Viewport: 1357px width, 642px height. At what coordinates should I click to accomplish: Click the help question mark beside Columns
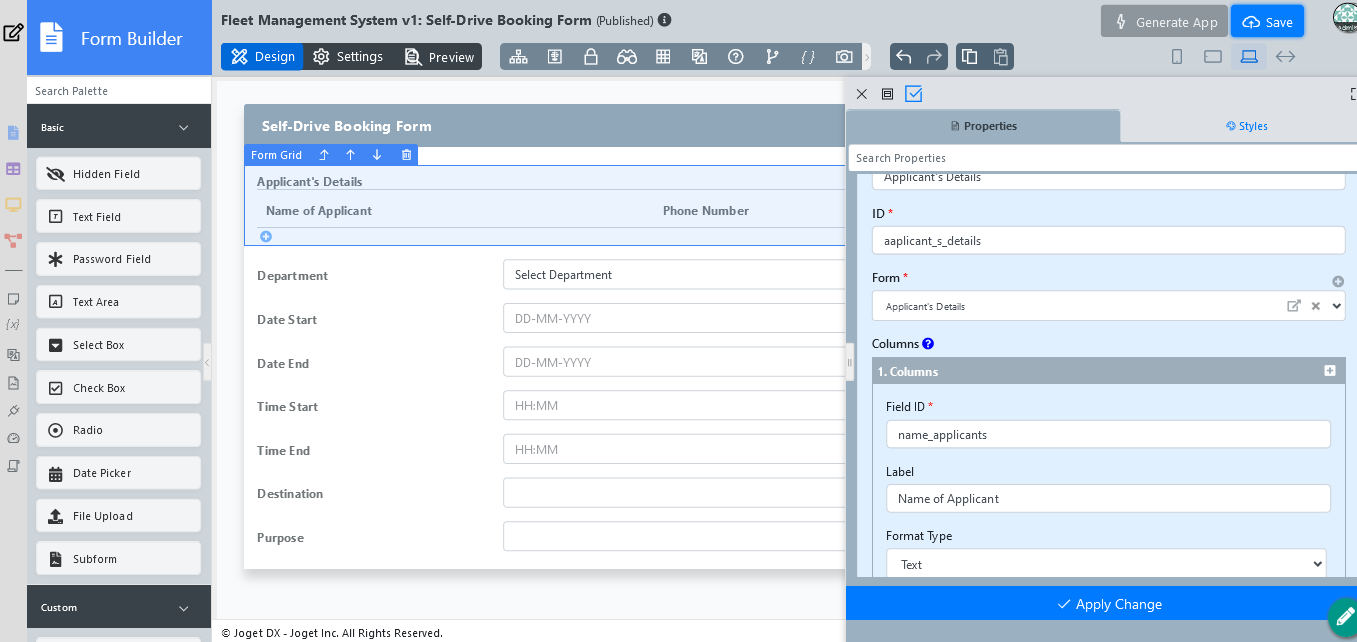point(928,344)
